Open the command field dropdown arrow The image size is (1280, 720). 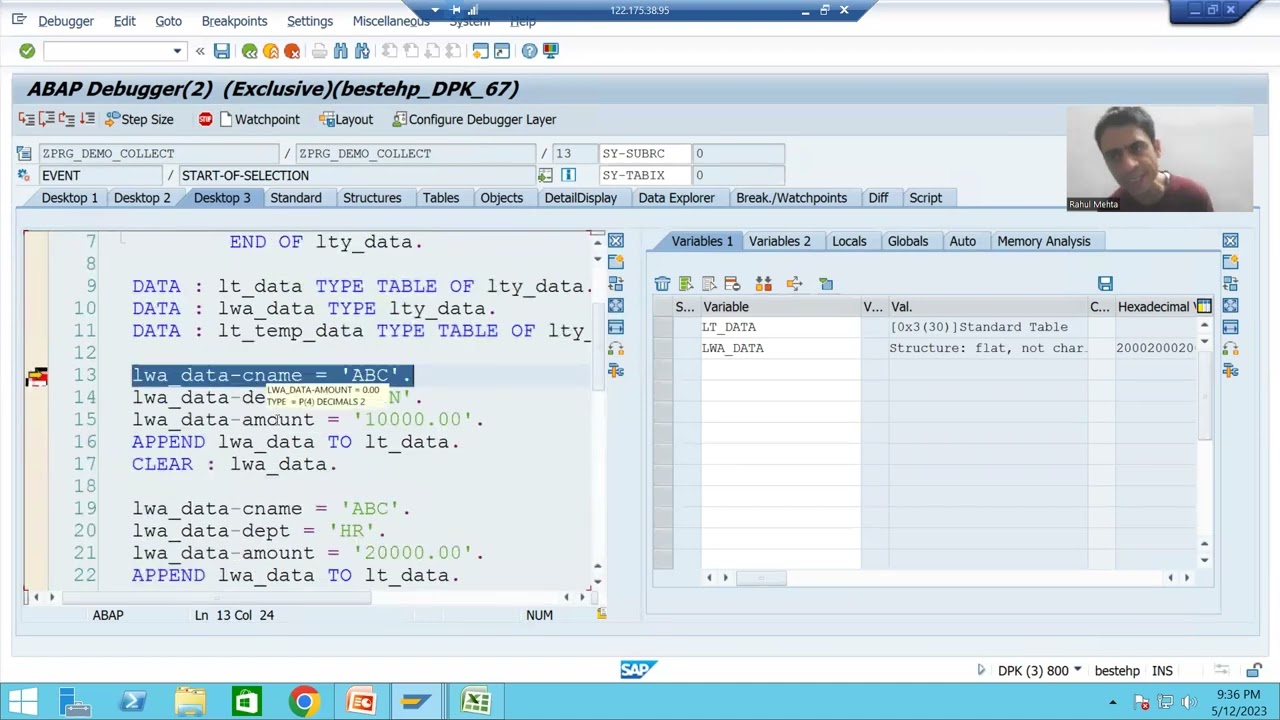coord(177,51)
